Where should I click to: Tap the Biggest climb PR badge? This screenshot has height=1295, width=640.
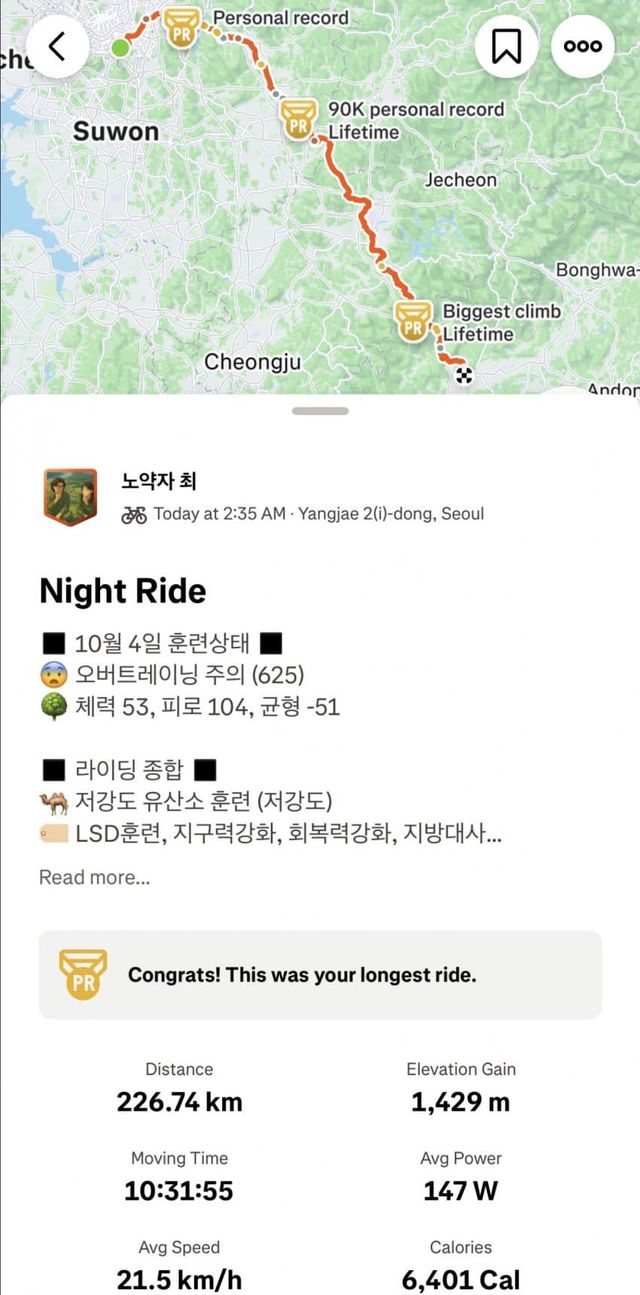click(x=413, y=320)
